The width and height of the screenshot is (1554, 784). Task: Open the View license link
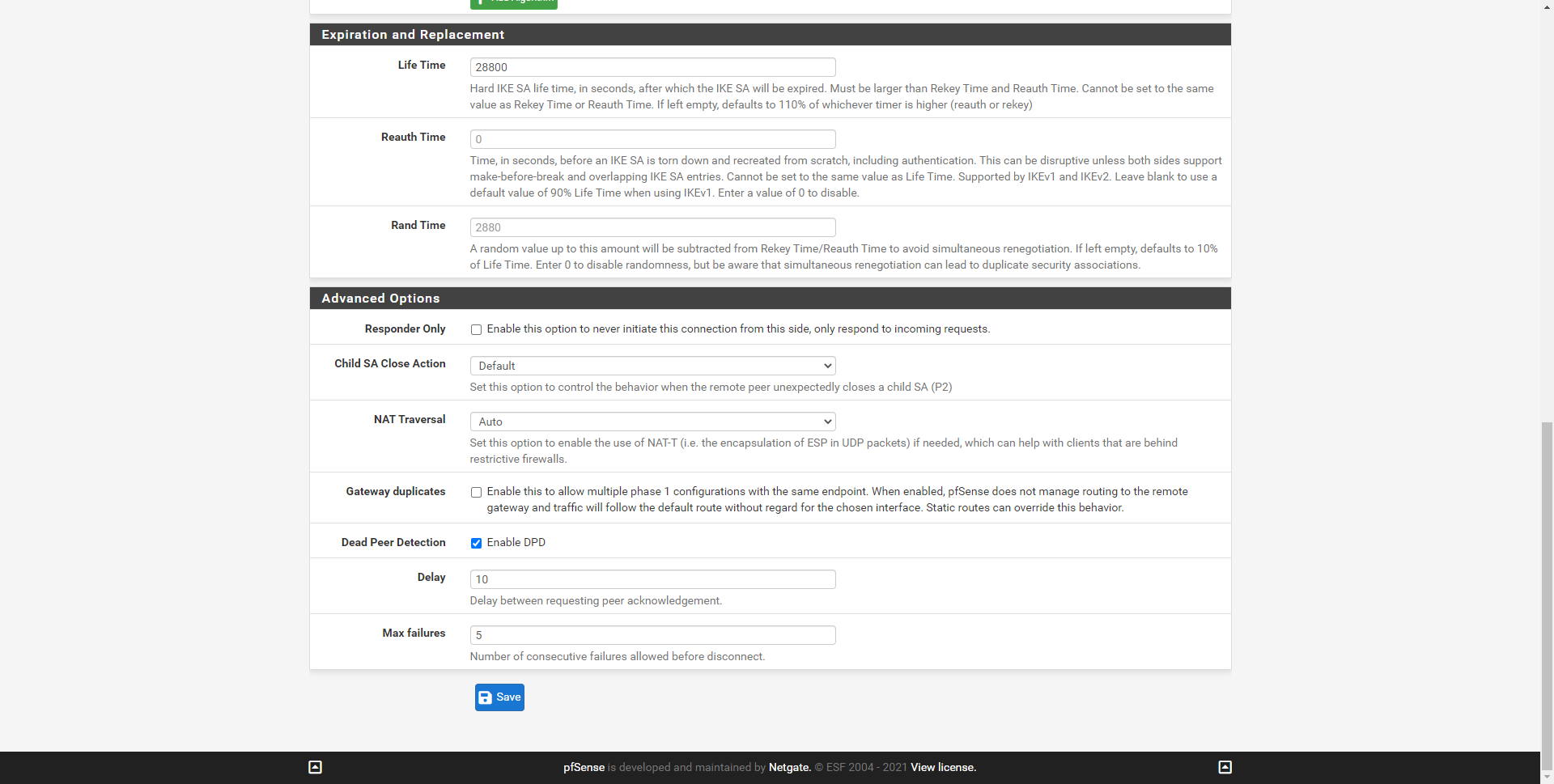[943, 767]
